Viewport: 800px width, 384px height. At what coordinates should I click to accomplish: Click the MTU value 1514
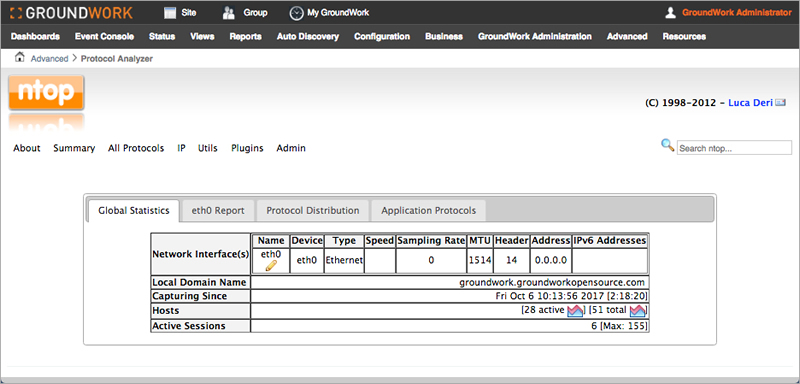click(480, 260)
